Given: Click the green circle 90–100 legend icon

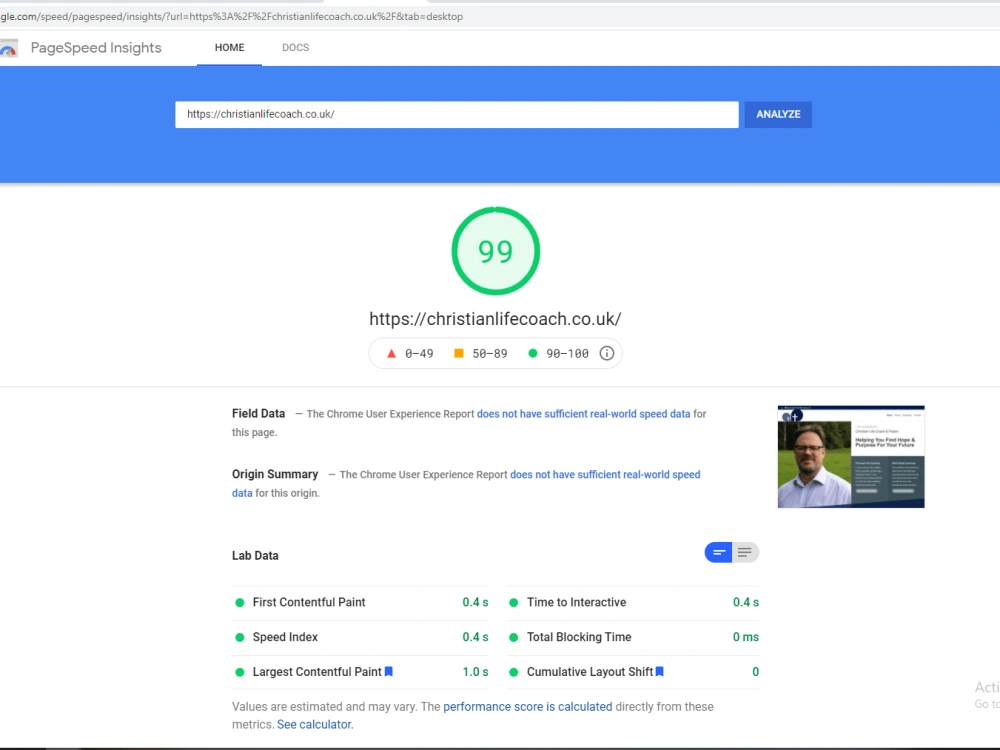Looking at the screenshot, I should (533, 353).
